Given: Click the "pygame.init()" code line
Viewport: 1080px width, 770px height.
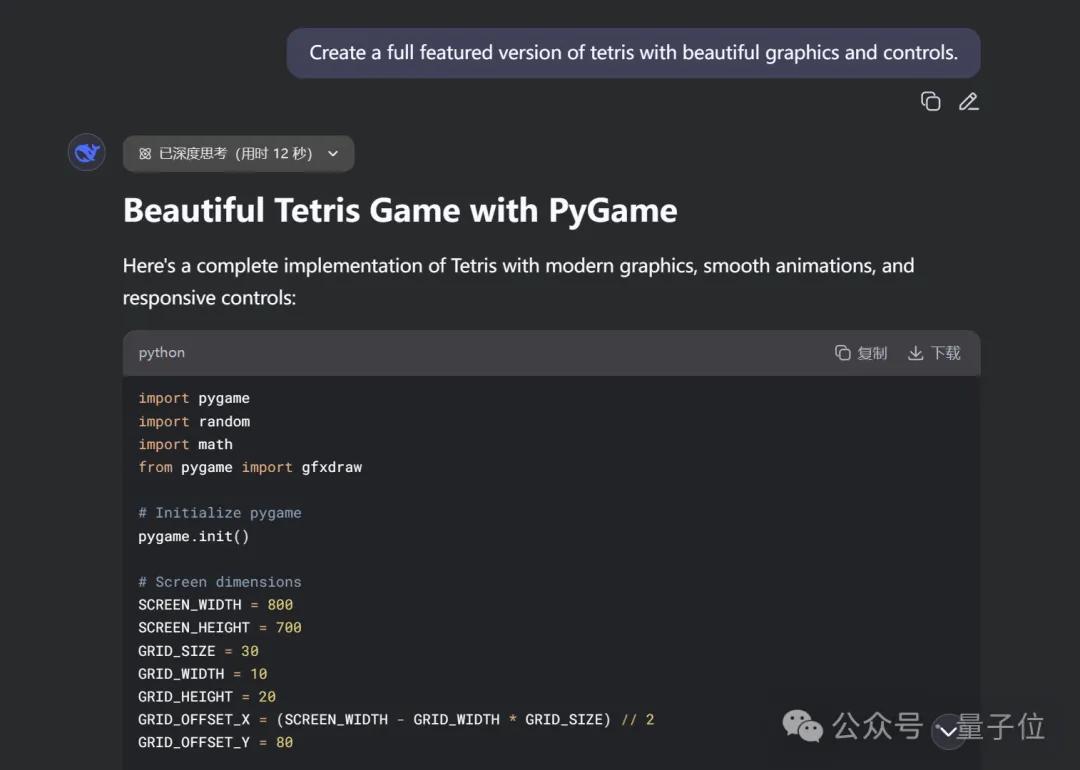Looking at the screenshot, I should [x=194, y=536].
